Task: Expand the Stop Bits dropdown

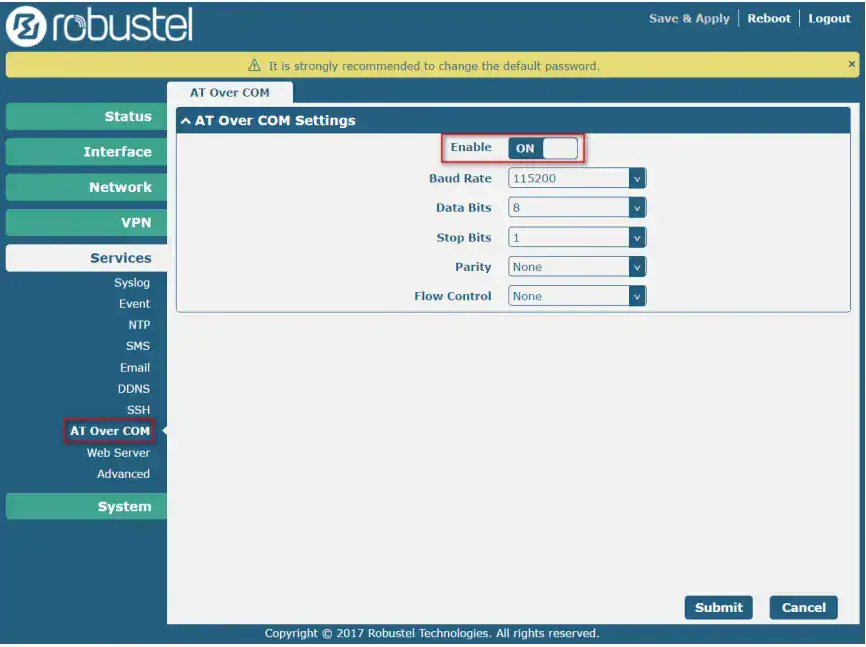Action: [x=577, y=238]
